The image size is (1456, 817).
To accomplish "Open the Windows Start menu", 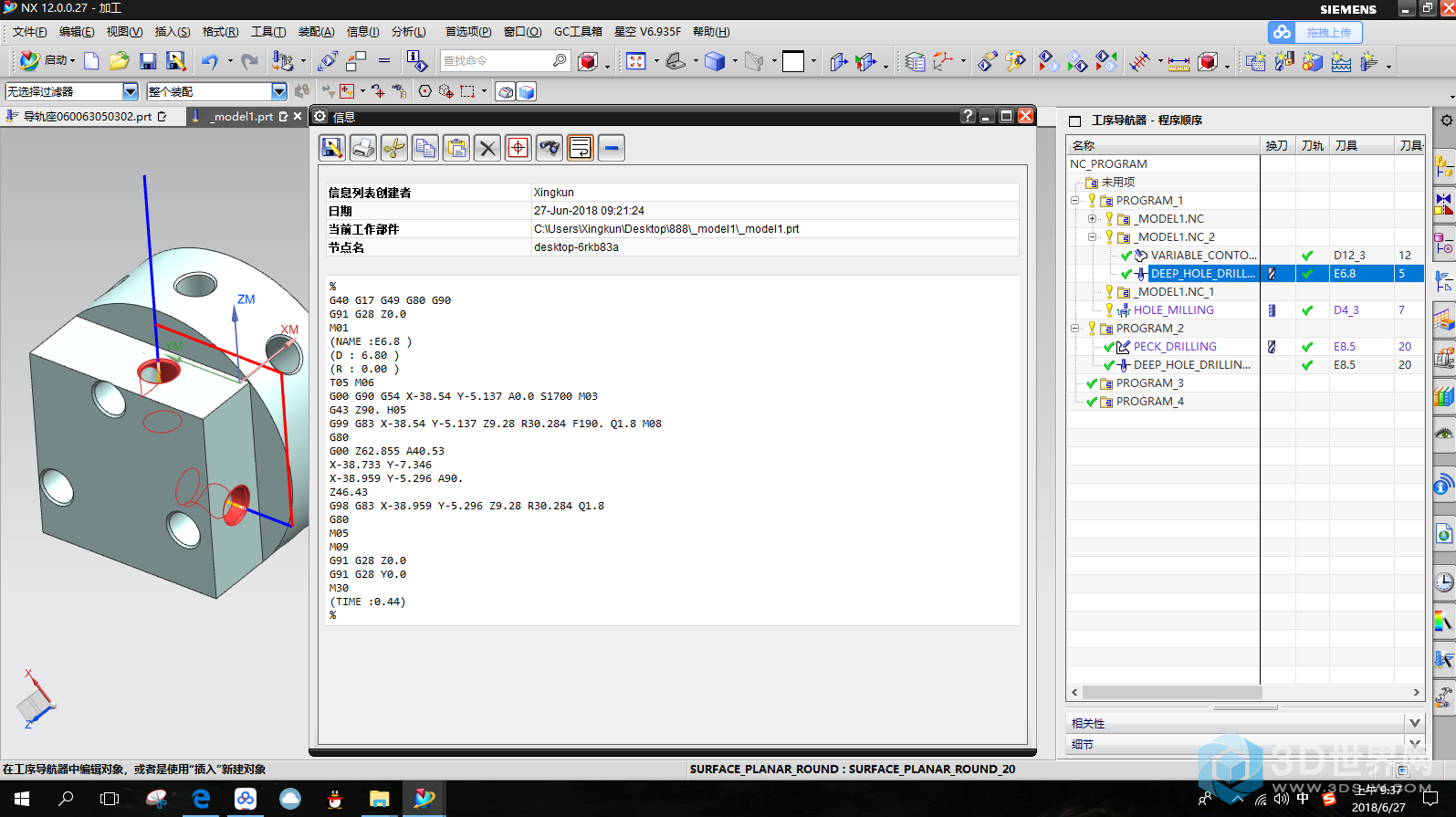I will tap(22, 799).
